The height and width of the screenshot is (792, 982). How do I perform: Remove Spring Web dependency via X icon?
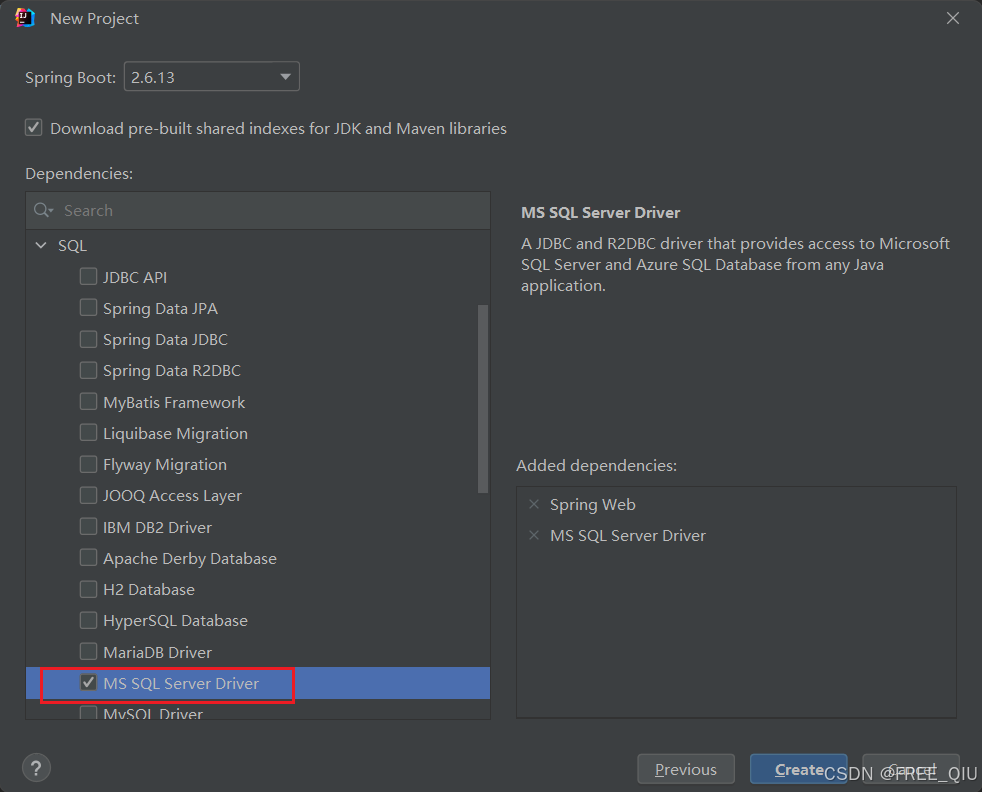pos(534,504)
